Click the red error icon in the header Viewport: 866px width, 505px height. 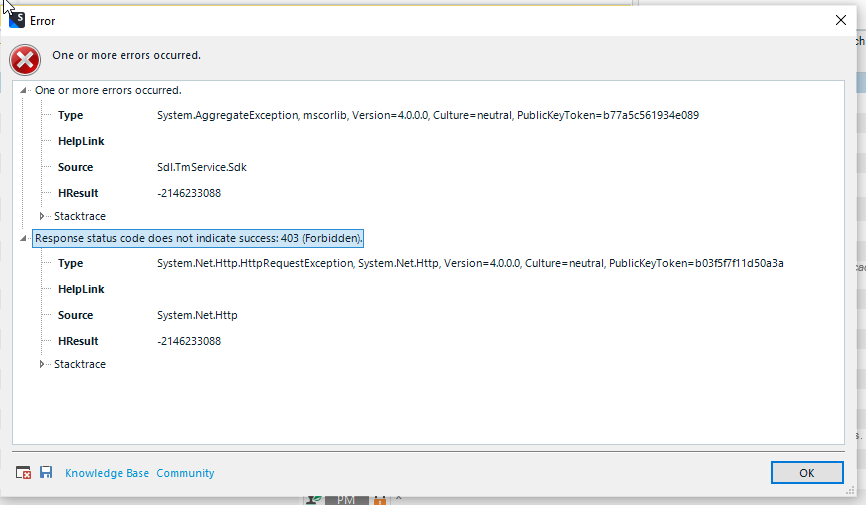pyautogui.click(x=25, y=60)
